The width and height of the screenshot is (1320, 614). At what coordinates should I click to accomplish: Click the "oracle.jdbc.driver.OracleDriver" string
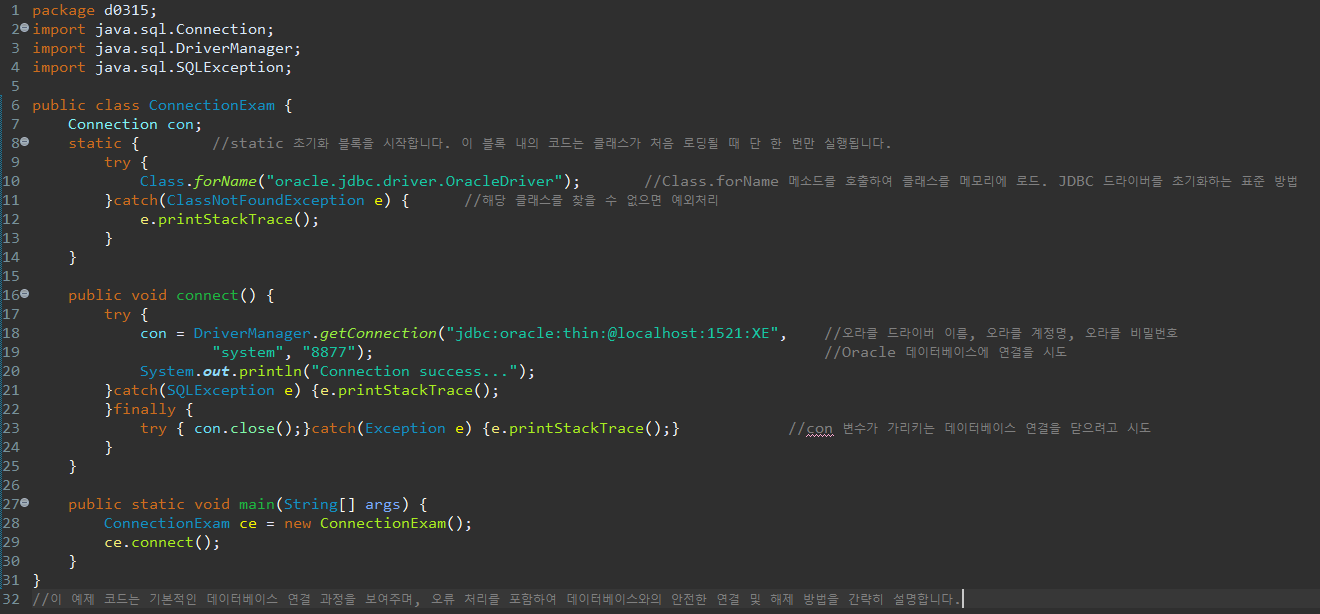(x=414, y=181)
